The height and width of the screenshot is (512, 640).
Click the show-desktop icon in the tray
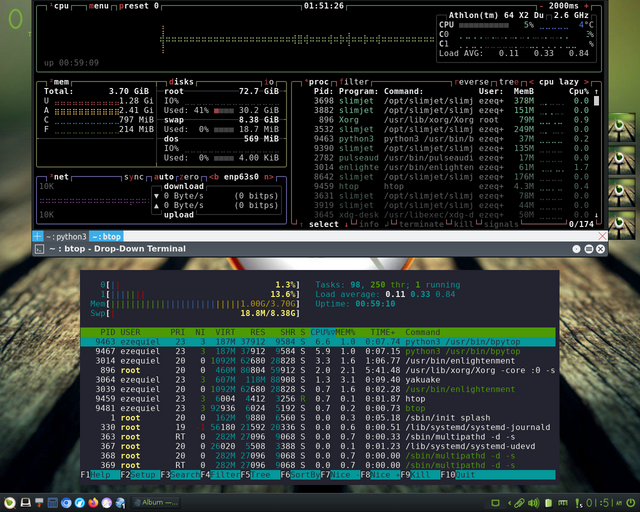tap(495, 503)
